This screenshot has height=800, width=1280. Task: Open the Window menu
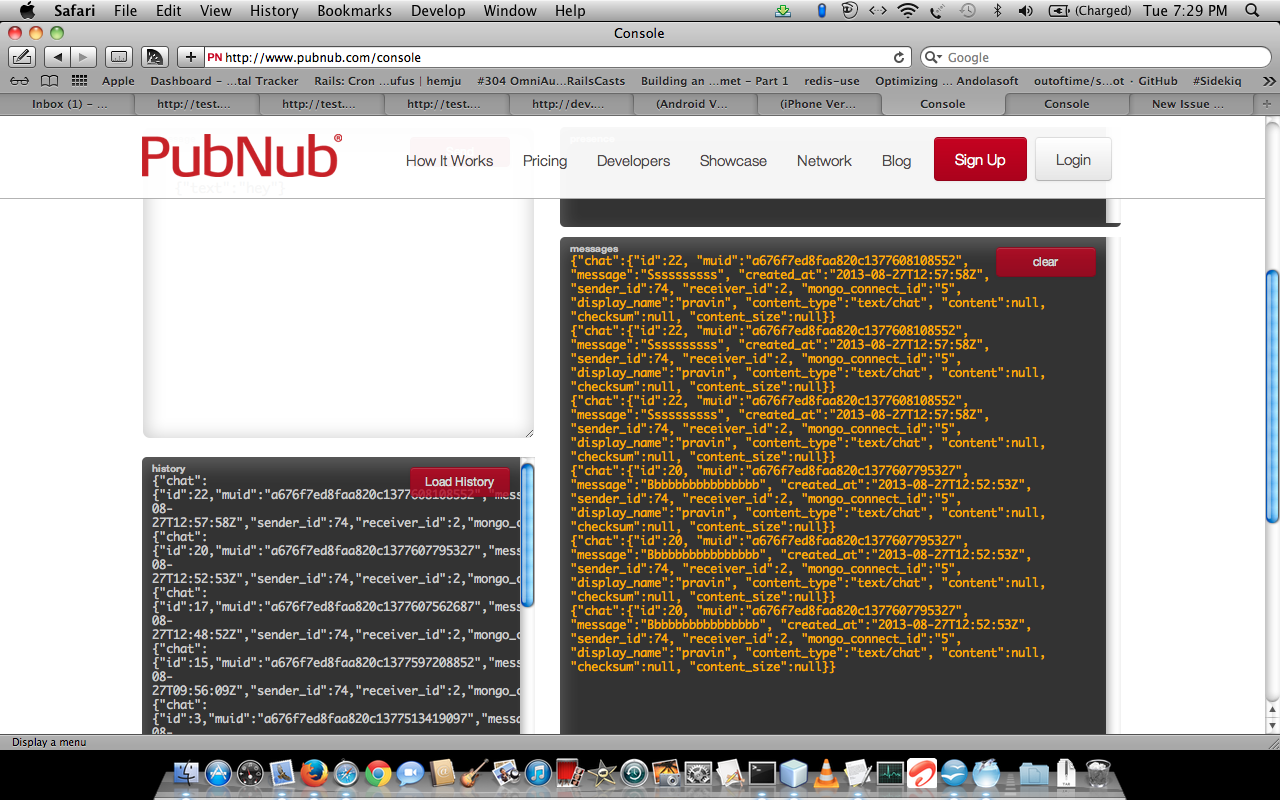509,11
